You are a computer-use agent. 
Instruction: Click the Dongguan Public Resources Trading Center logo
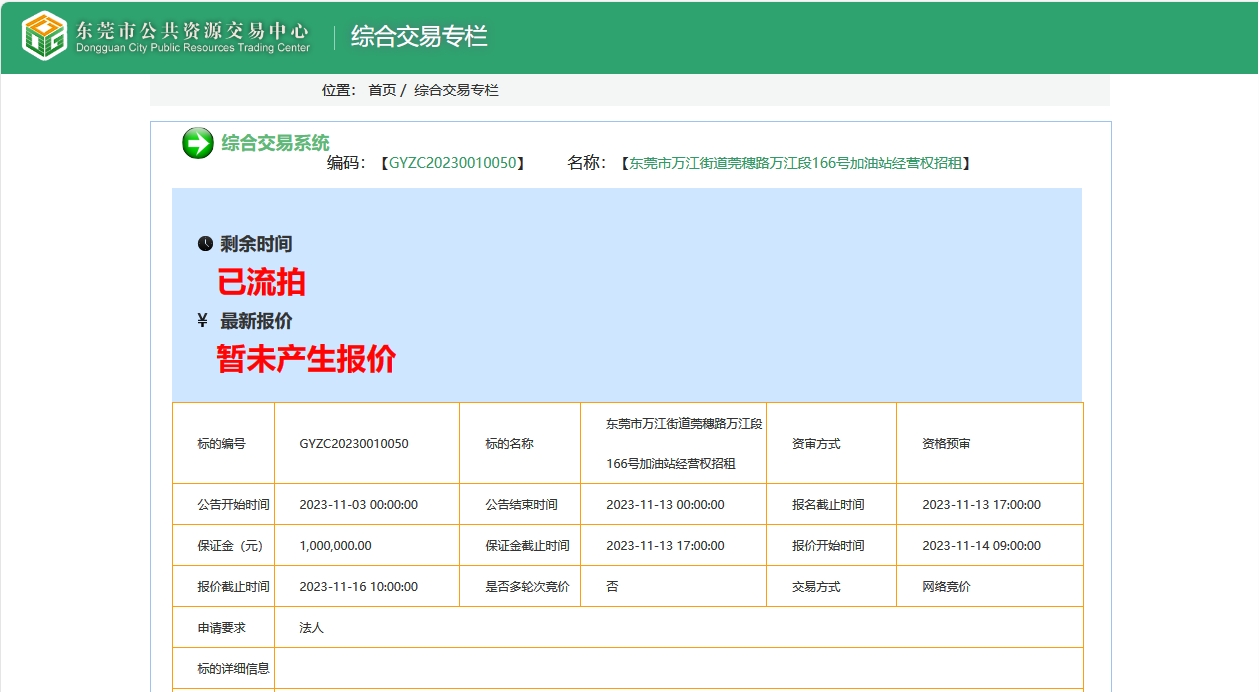tap(166, 36)
